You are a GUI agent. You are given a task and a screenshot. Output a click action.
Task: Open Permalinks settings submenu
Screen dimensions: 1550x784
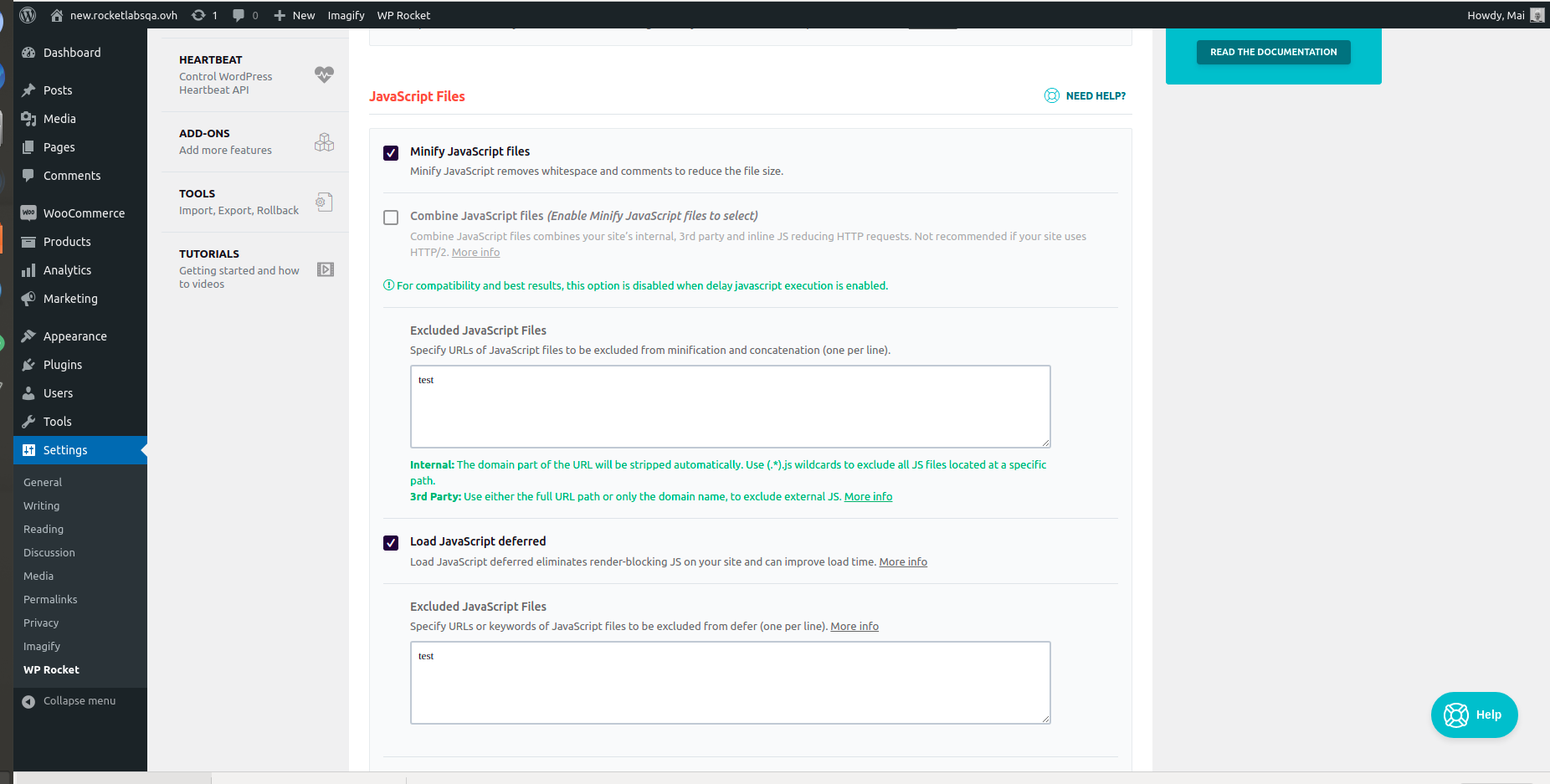click(x=50, y=599)
